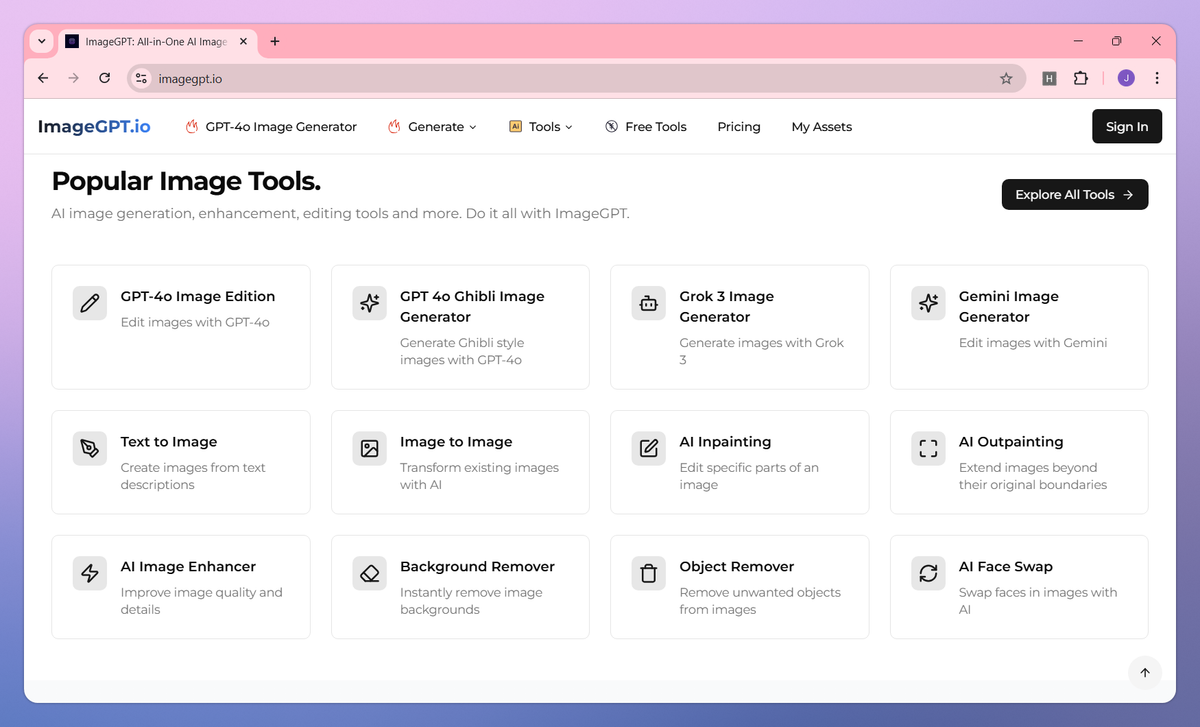Click the Explore All Tools button
This screenshot has width=1200, height=727.
pyautogui.click(x=1074, y=194)
